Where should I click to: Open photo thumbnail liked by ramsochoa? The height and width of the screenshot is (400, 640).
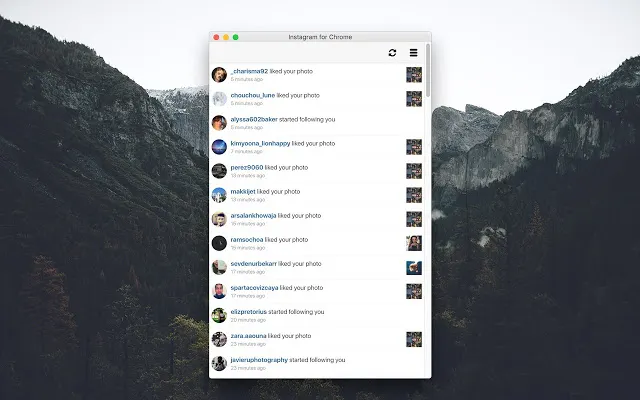[413, 243]
